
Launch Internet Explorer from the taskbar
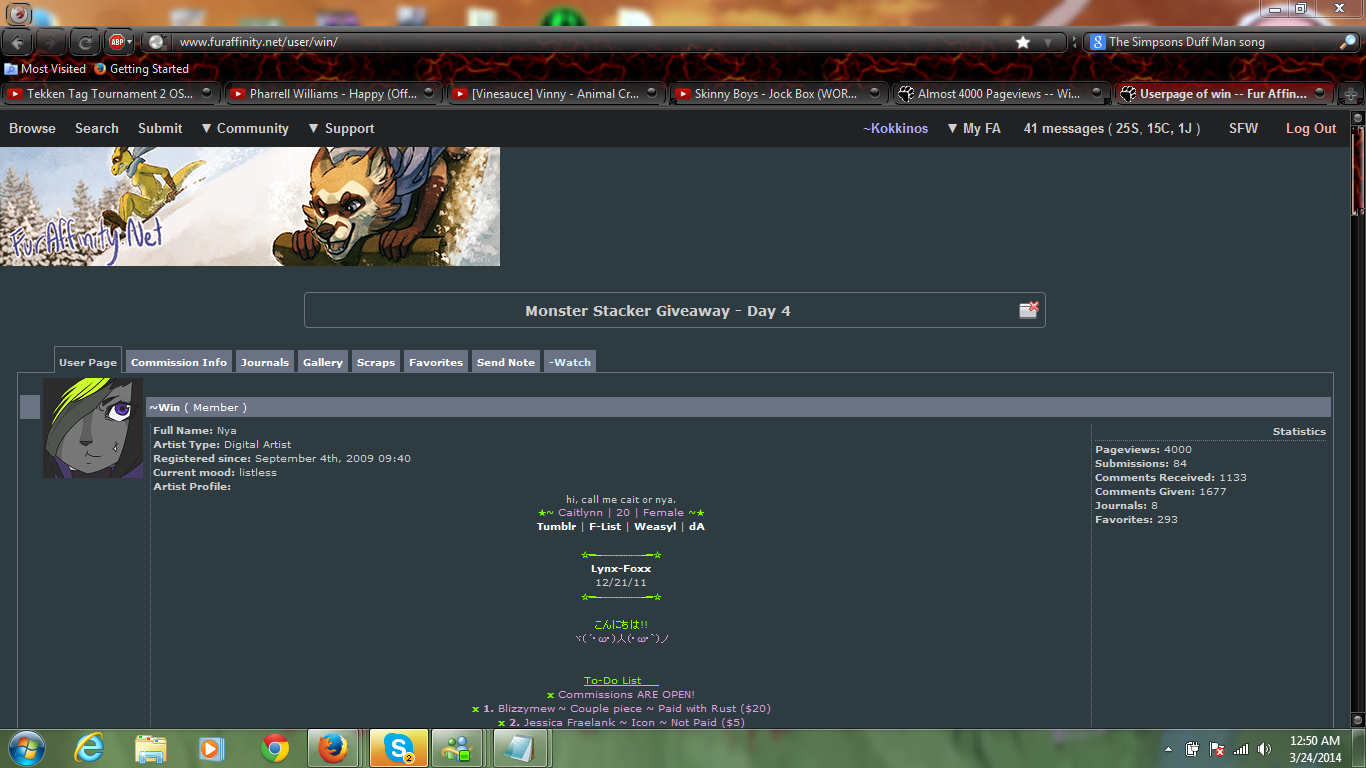(x=89, y=748)
